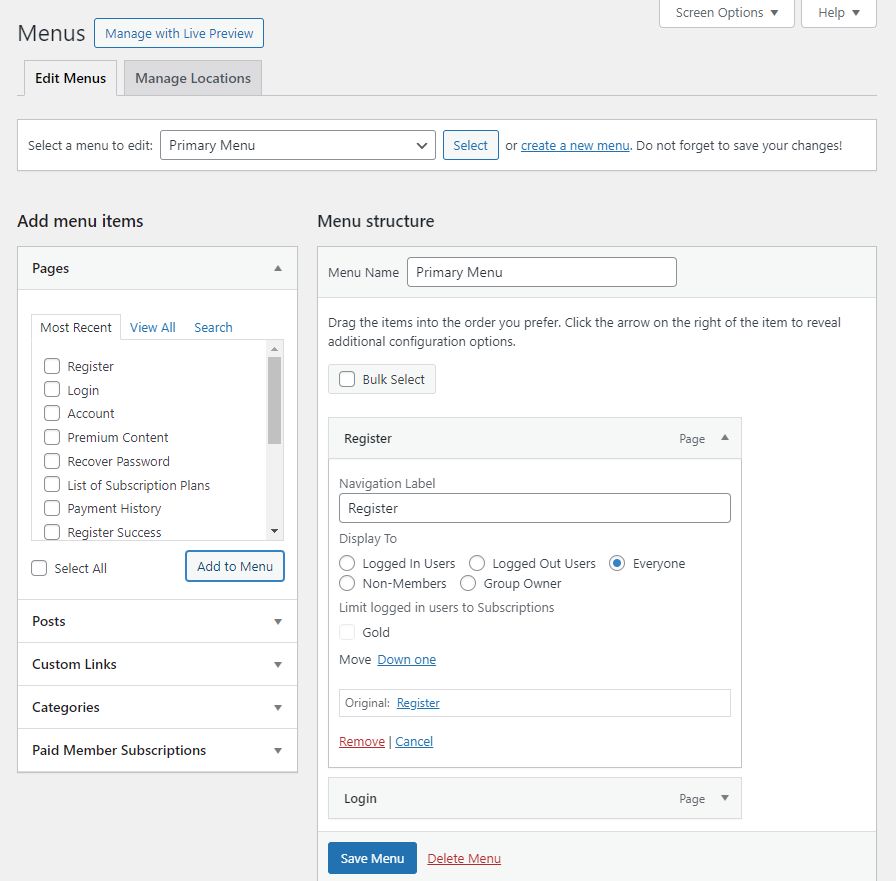The image size is (896, 881).
Task: Click the Save Menu button
Action: click(x=372, y=858)
